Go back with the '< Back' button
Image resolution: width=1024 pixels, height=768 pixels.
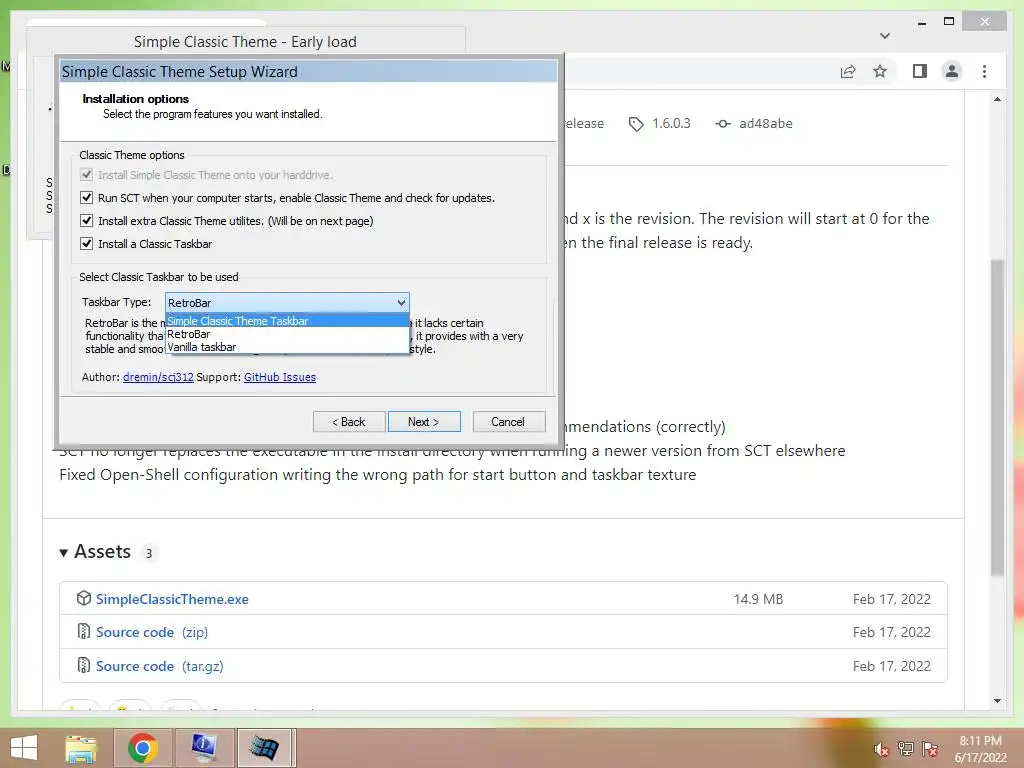pos(349,422)
